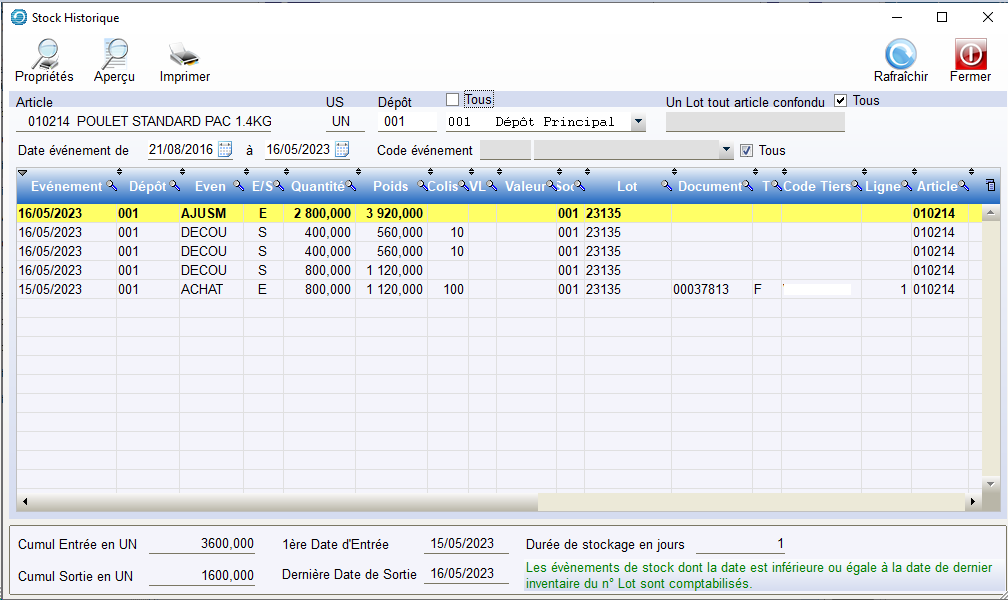Viewport: 1008px width, 601px height.
Task: Click the red Fermer icon
Action: 969,55
